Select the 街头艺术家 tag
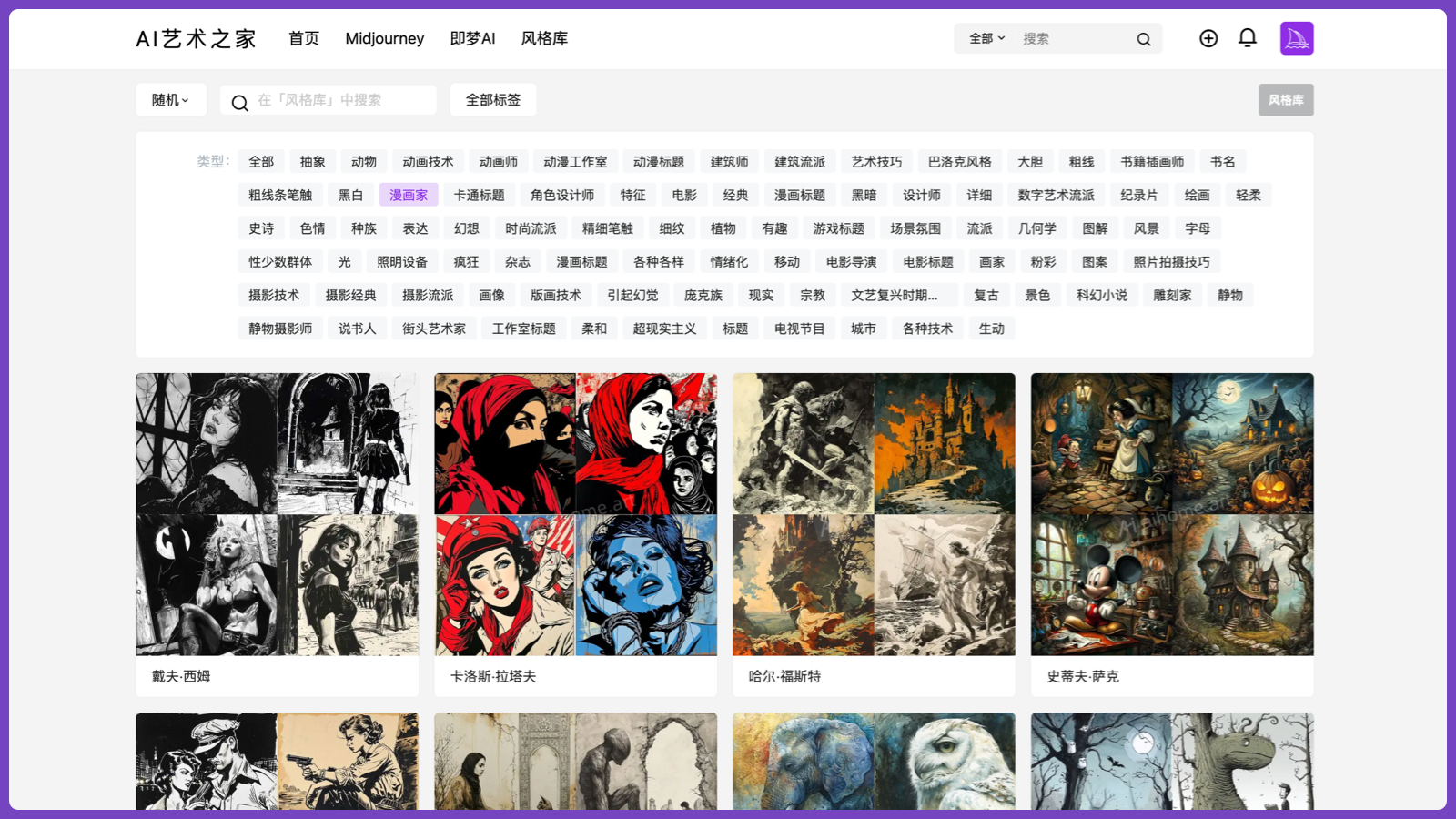 click(x=434, y=329)
